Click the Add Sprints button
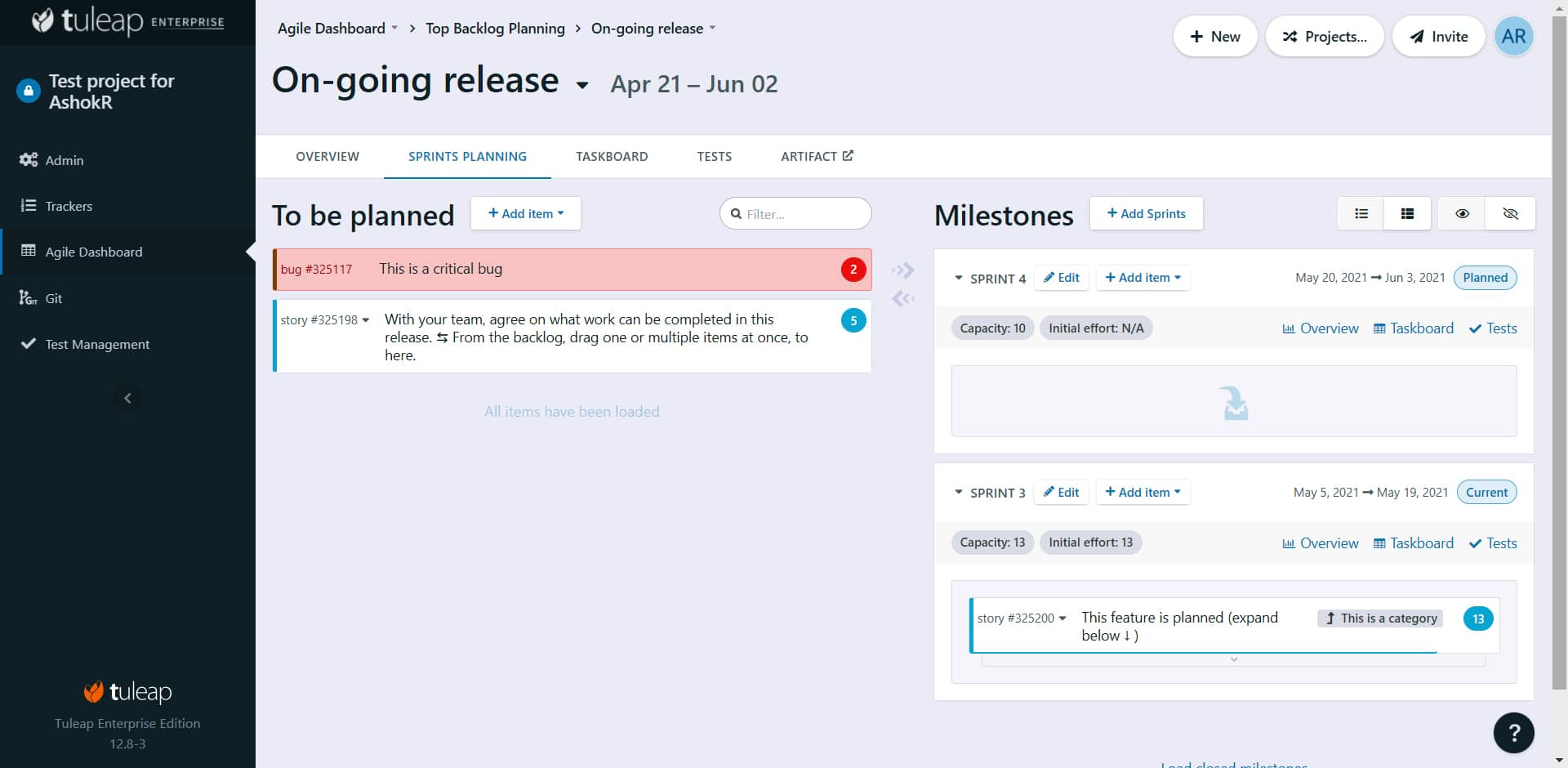The width and height of the screenshot is (1568, 768). tap(1146, 214)
